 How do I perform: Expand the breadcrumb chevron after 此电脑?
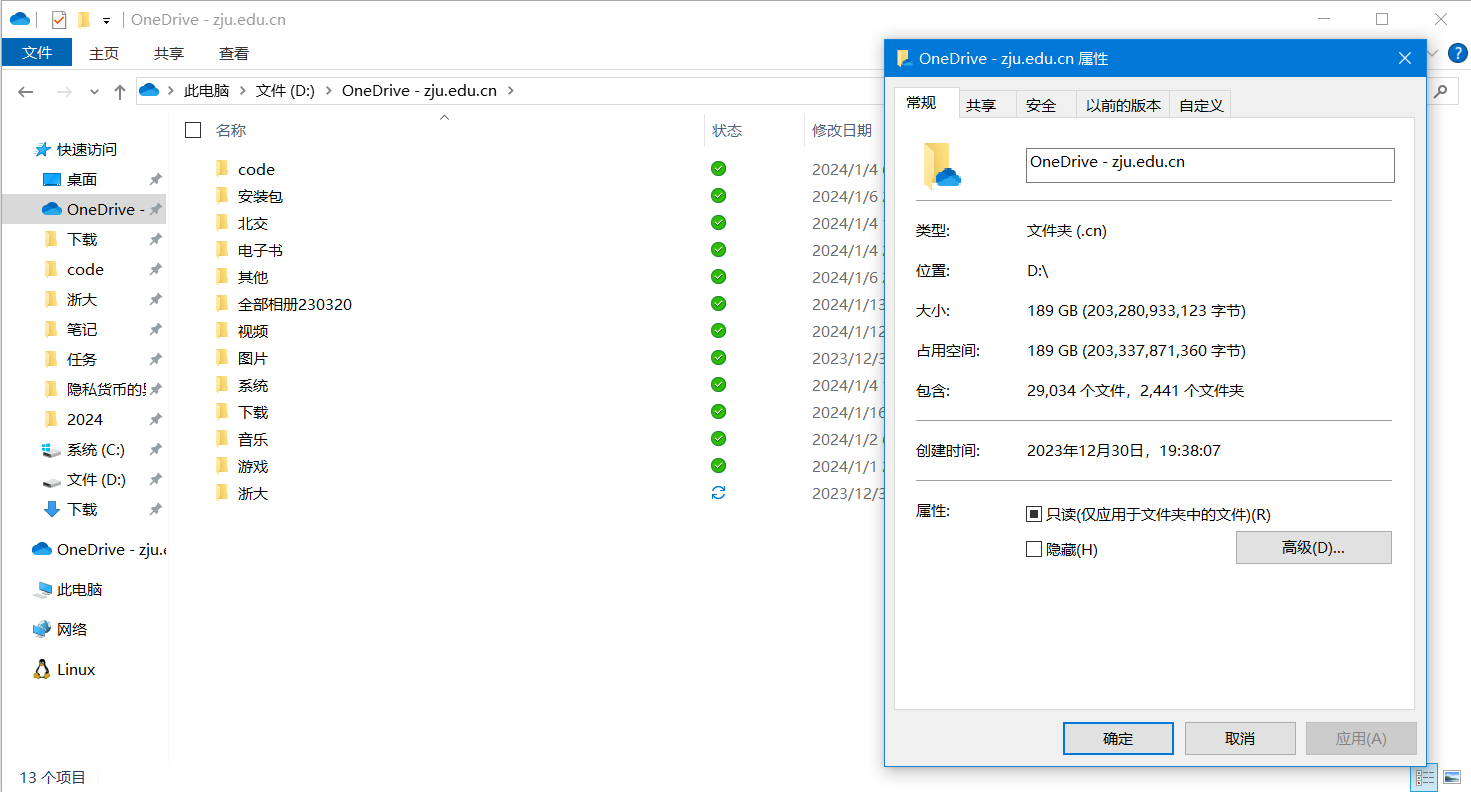(242, 91)
